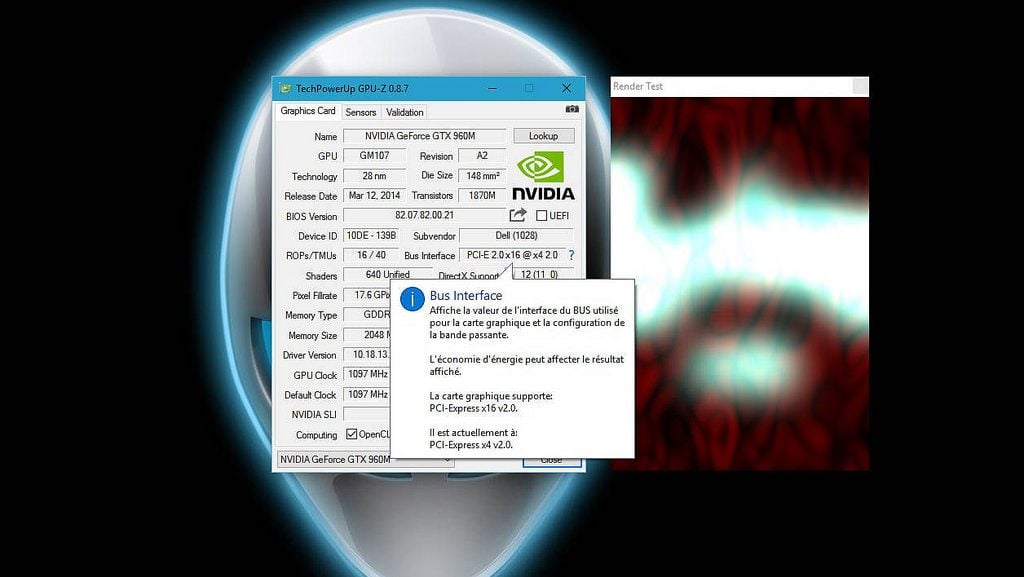Click the "Name" label
1024x577 pixels.
pos(325,136)
